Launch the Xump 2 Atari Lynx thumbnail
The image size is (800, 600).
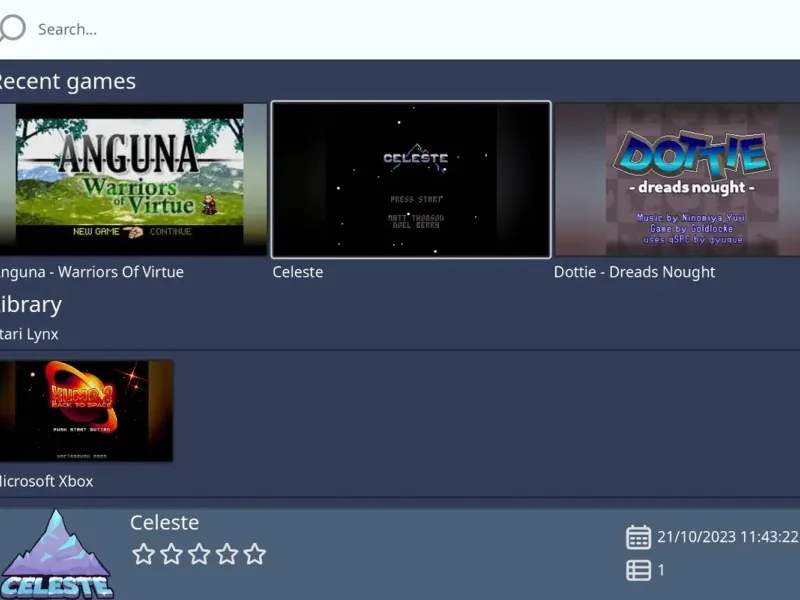pos(86,411)
